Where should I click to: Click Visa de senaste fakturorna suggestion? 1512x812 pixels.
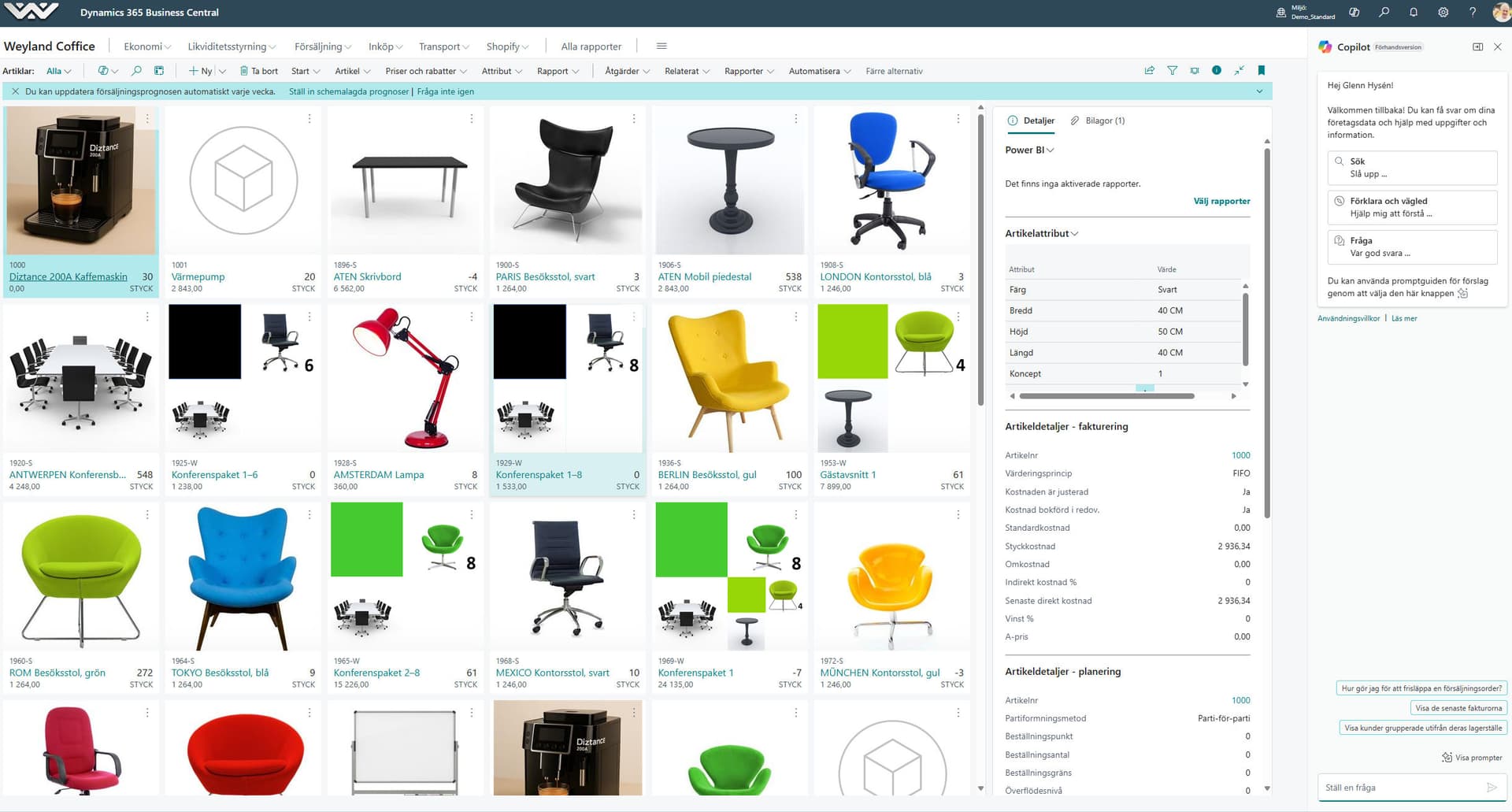click(x=1458, y=708)
